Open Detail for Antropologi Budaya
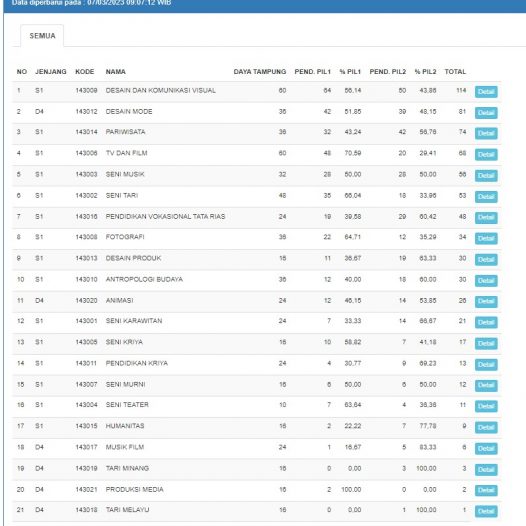 [486, 280]
